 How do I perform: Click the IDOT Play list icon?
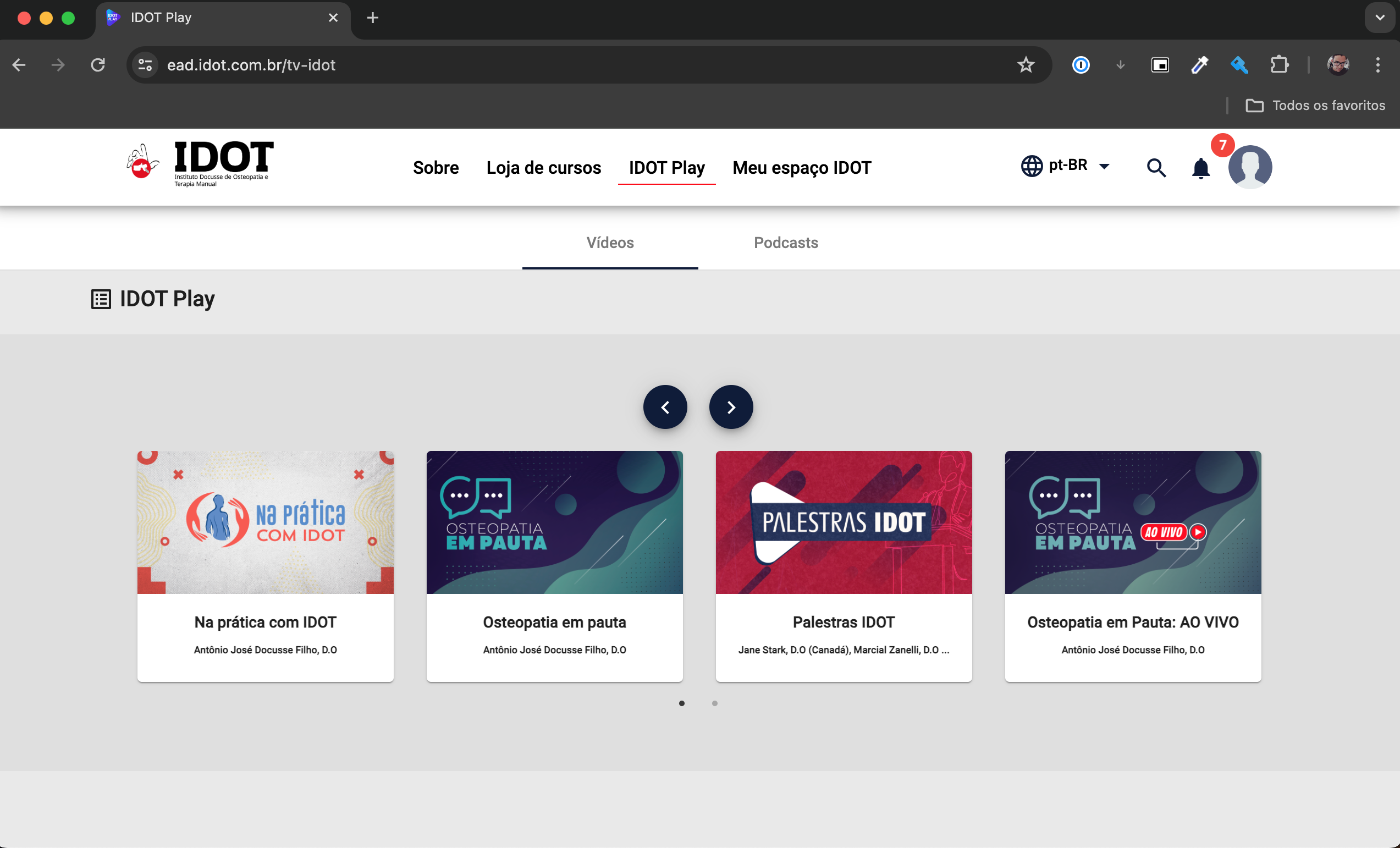click(x=101, y=299)
